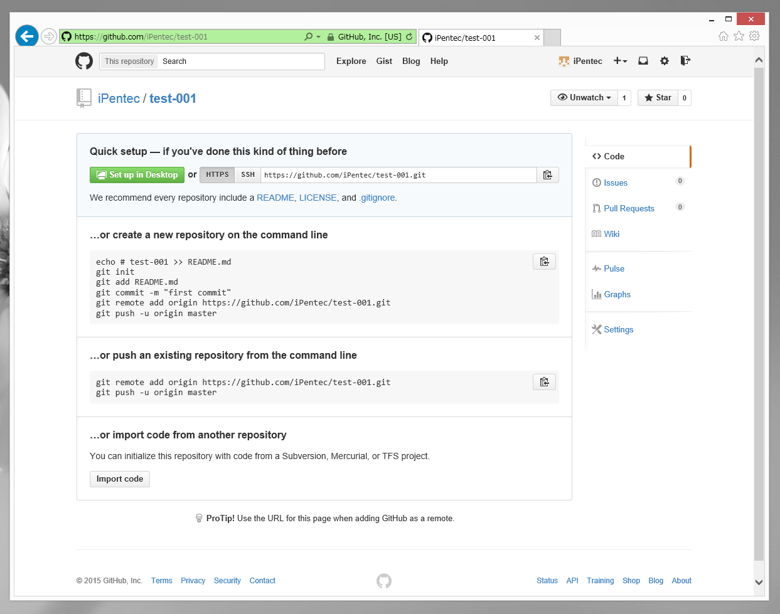This screenshot has height=614, width=780.
Task: Open GitHub account settings gear icon
Action: (664, 61)
